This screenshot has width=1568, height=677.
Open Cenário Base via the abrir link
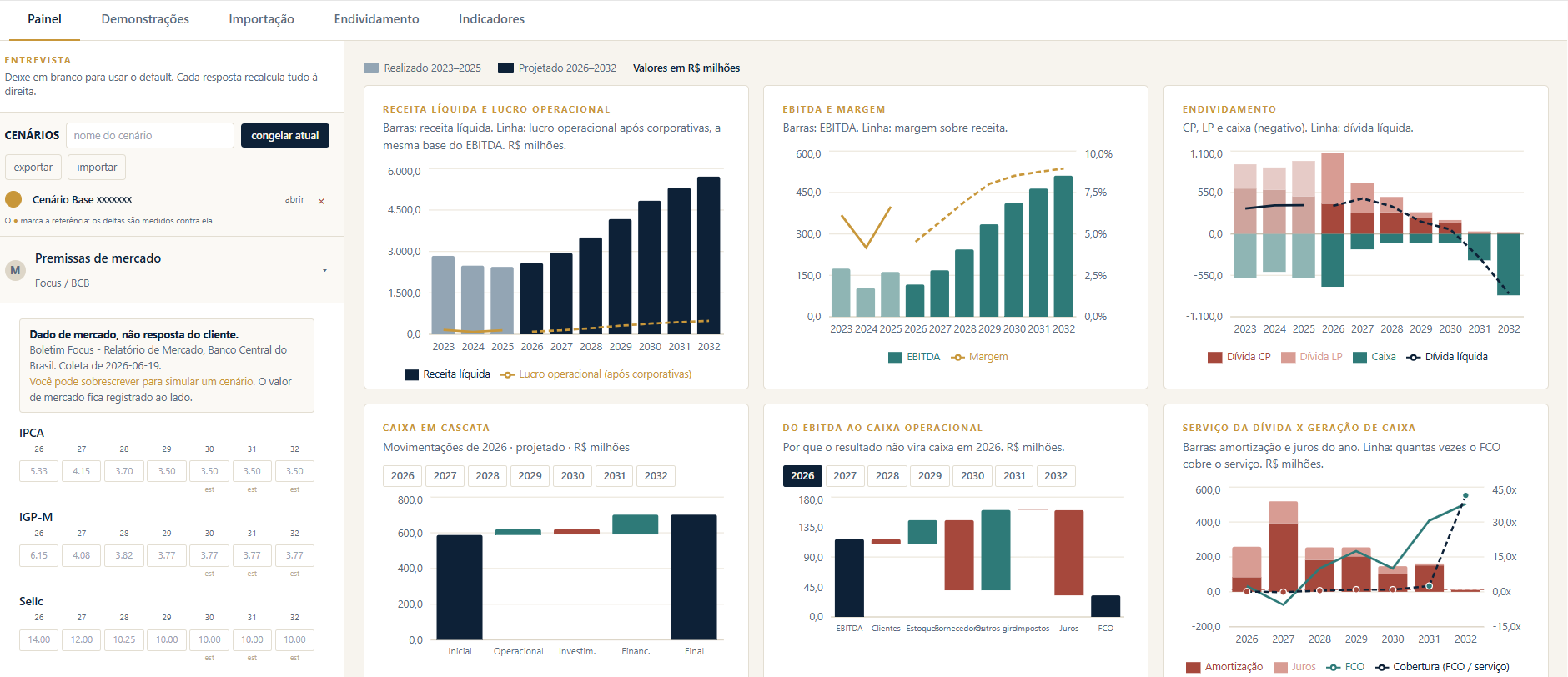[x=294, y=200]
